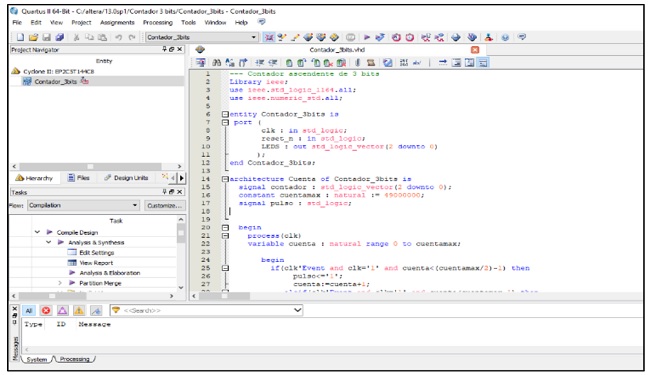Click the View Report task

(96, 263)
